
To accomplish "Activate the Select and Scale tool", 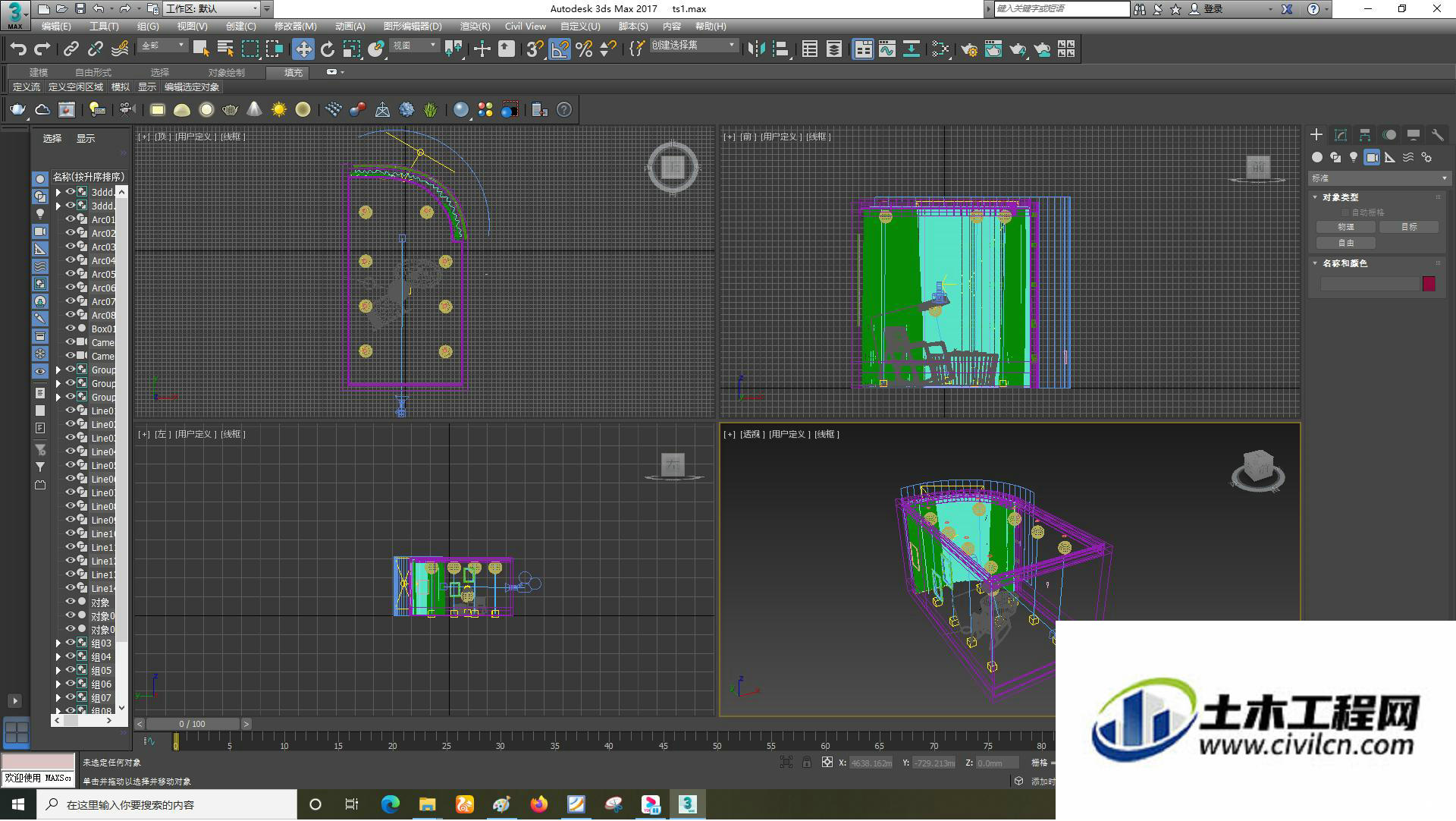I will (351, 49).
